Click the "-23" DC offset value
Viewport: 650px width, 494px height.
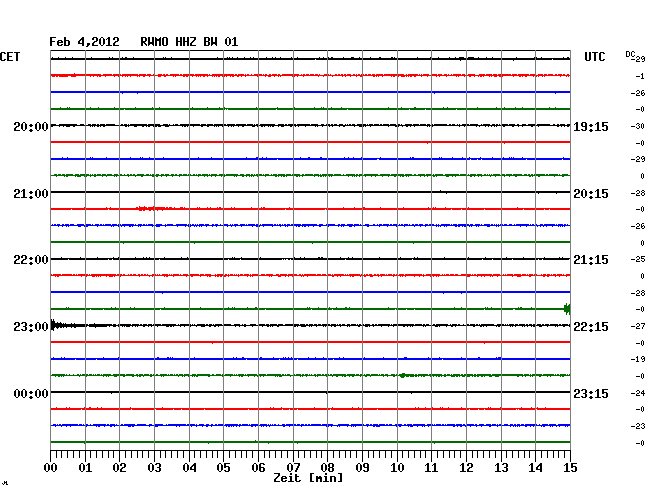coord(638,426)
